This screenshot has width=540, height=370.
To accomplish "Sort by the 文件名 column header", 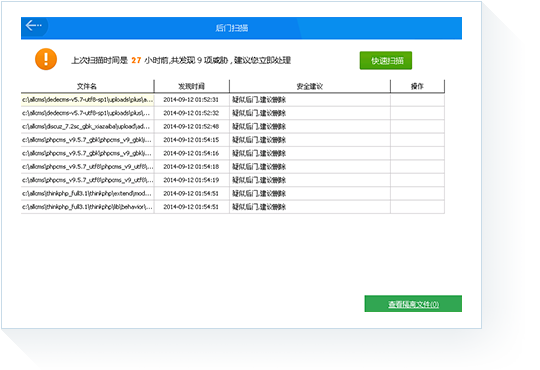I will [87, 86].
